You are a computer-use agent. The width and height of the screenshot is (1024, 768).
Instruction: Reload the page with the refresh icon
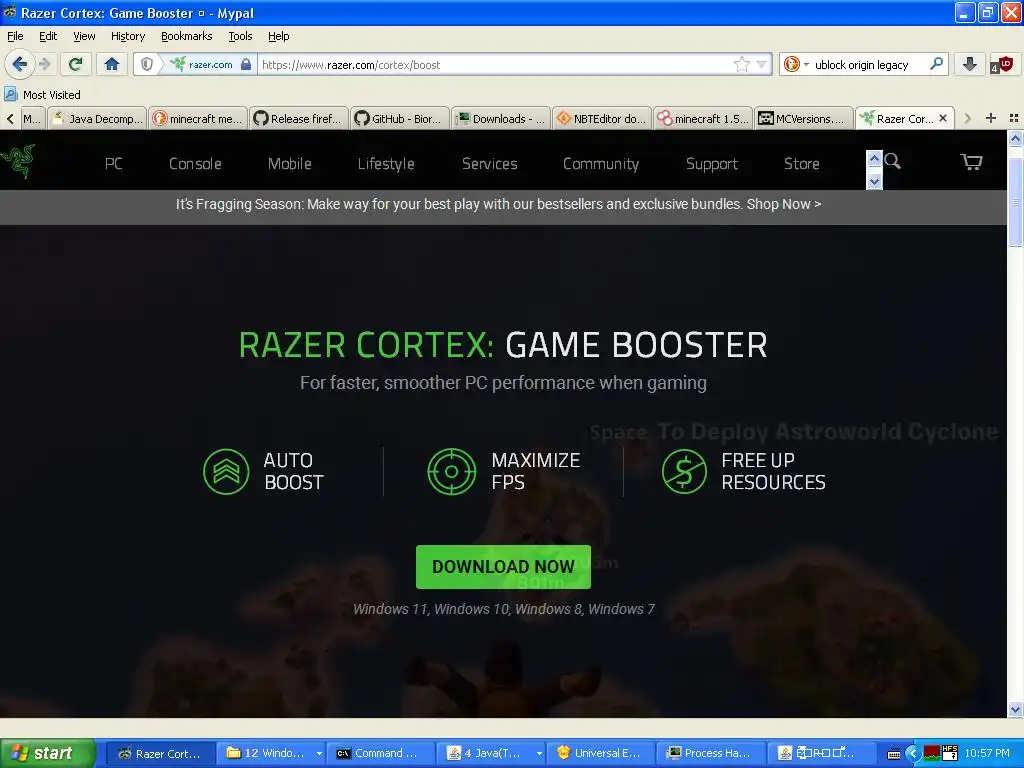[76, 64]
